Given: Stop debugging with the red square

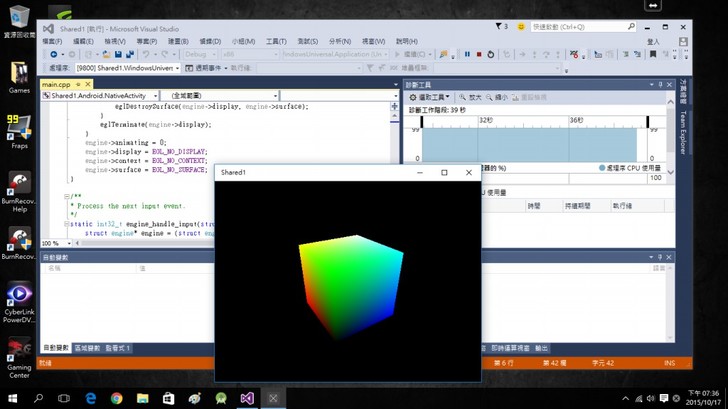Looking at the screenshot, I should click(479, 54).
